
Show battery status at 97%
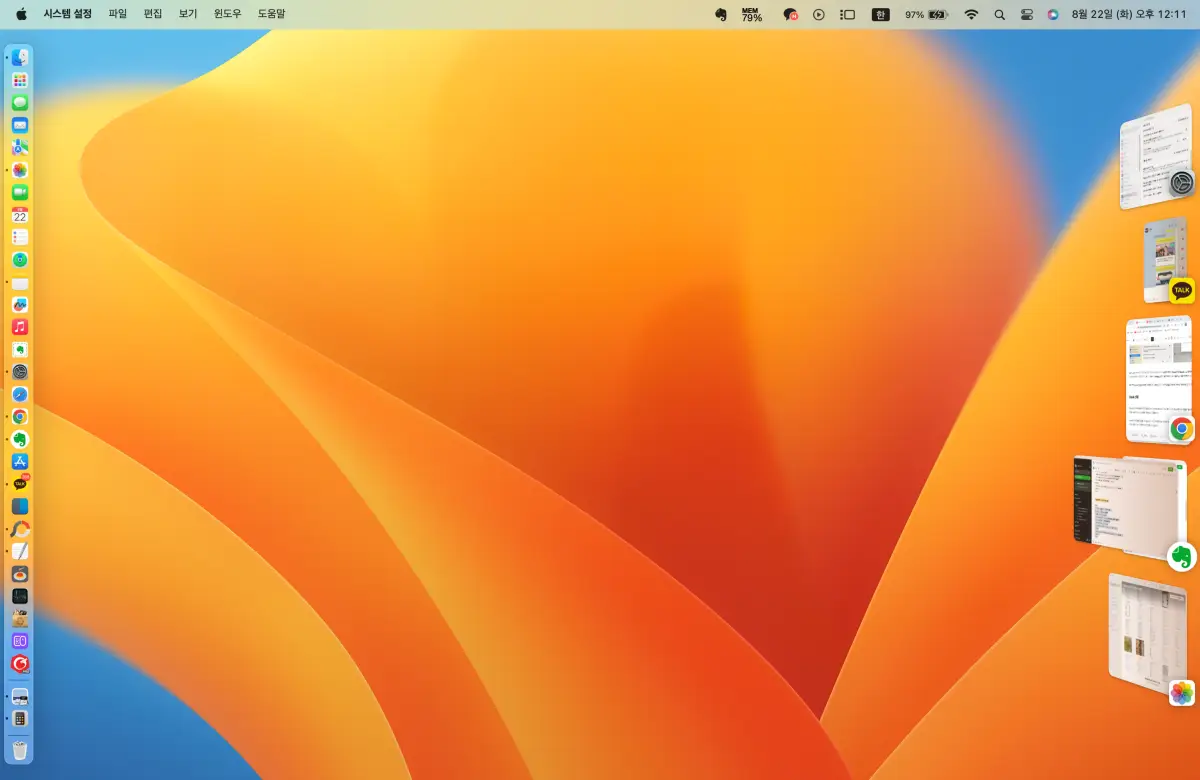(x=926, y=15)
